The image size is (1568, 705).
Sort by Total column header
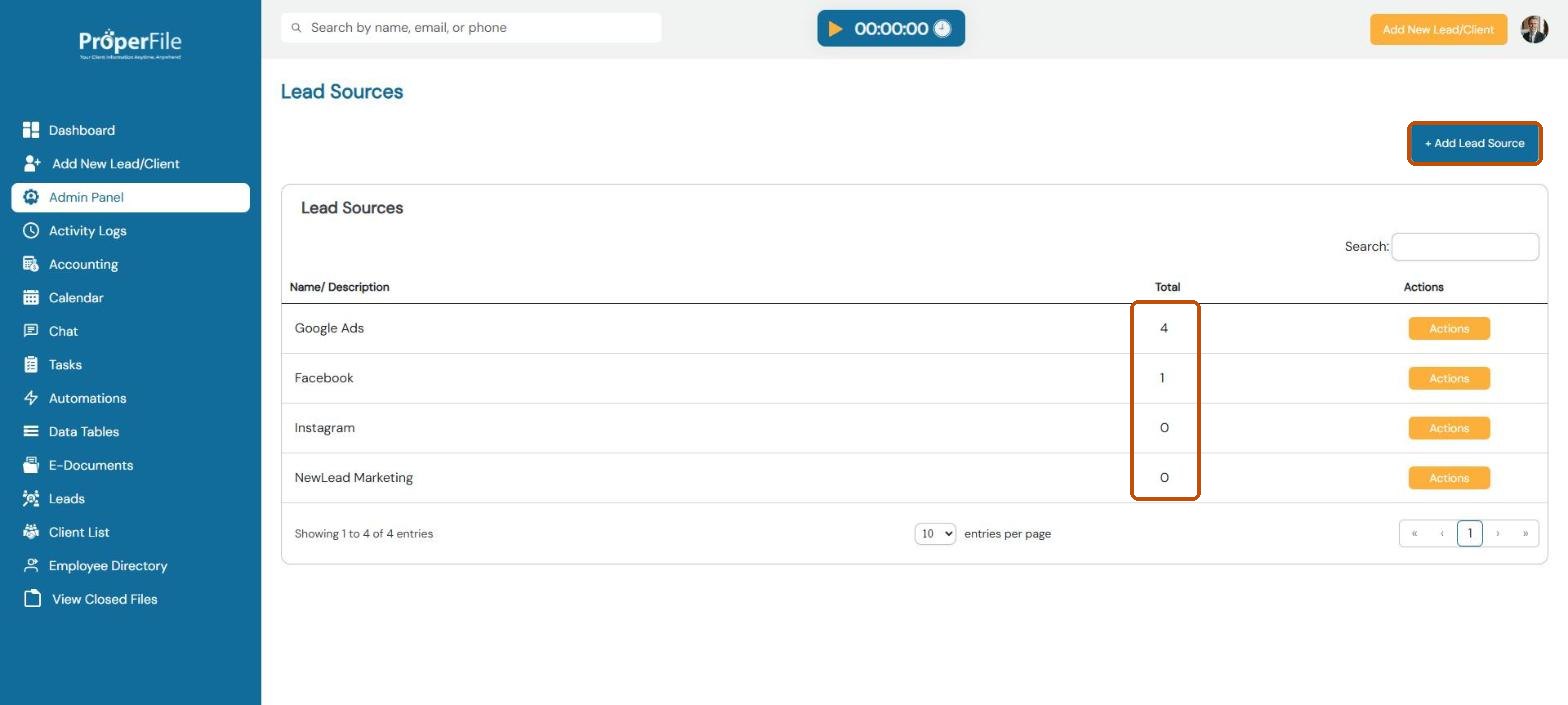[1167, 287]
